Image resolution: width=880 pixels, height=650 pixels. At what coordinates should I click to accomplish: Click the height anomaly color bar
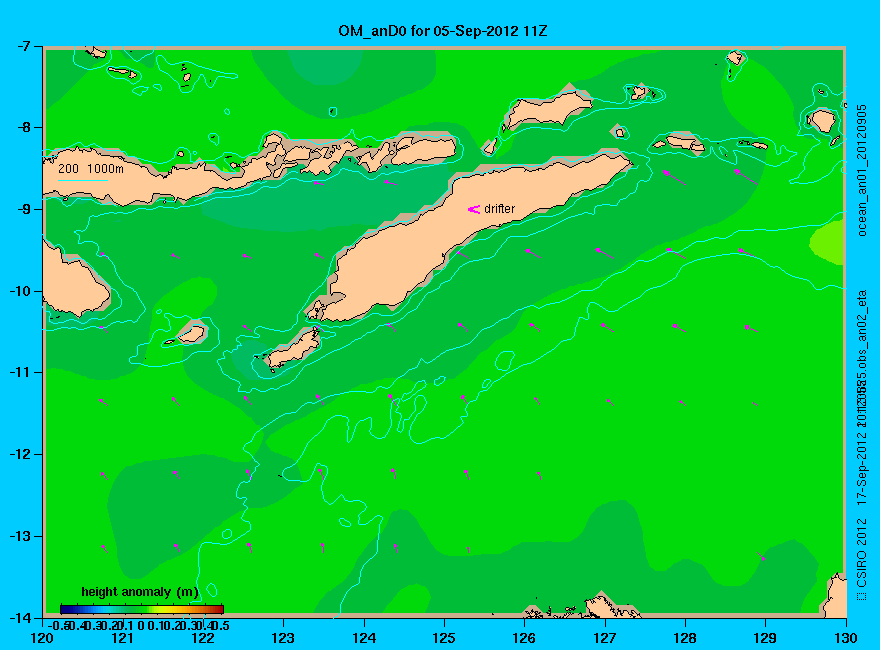142,609
